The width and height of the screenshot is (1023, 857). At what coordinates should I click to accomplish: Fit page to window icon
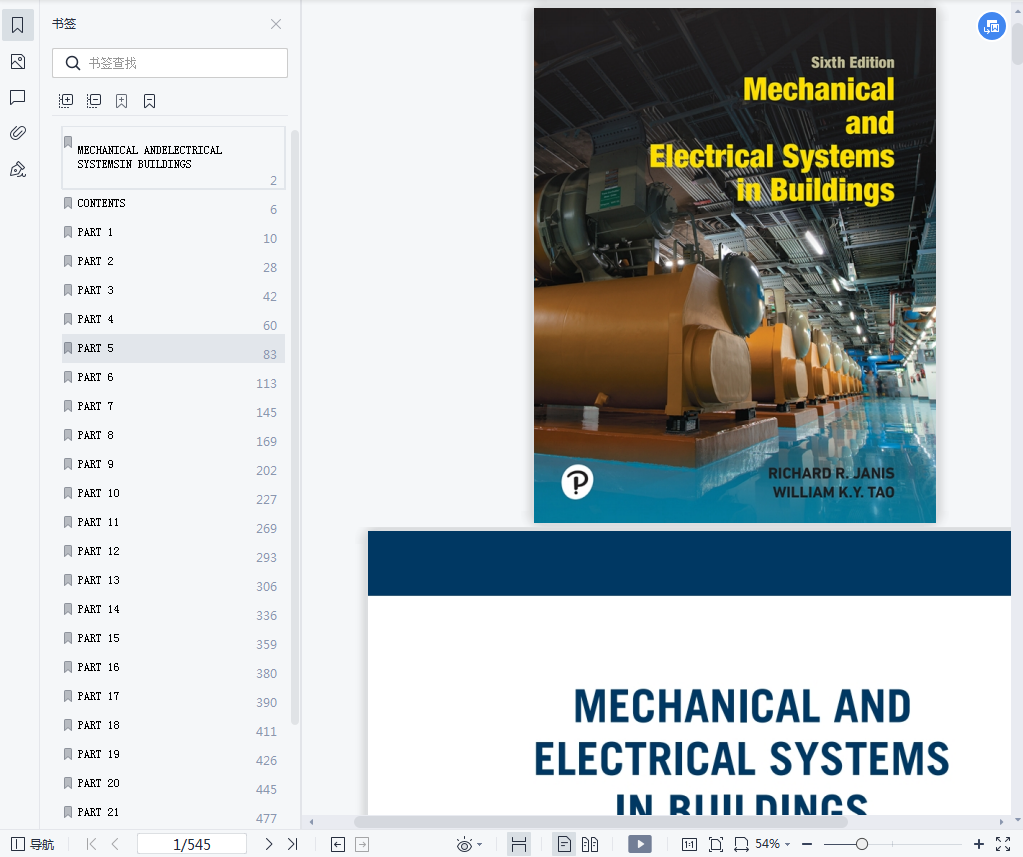[716, 845]
